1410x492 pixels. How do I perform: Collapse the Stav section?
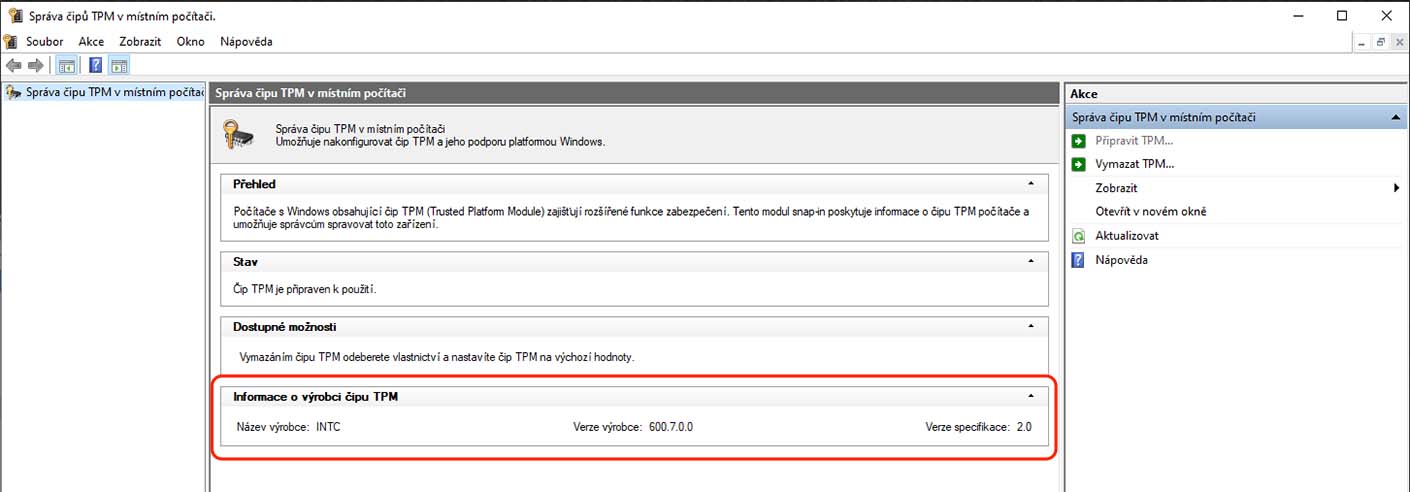(1030, 261)
